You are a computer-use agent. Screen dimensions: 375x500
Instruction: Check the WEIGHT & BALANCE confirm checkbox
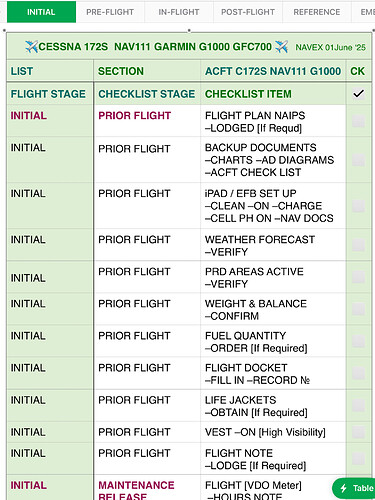click(358, 309)
